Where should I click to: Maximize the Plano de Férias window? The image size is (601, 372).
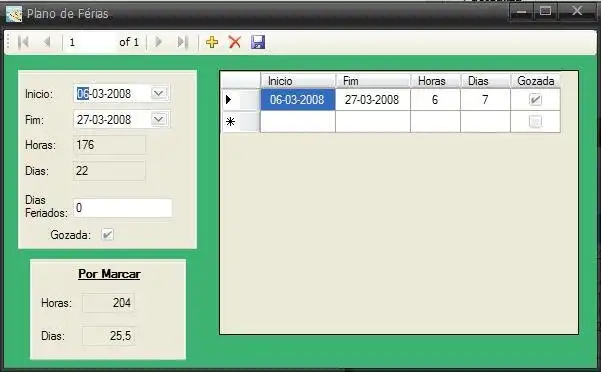[545, 11]
